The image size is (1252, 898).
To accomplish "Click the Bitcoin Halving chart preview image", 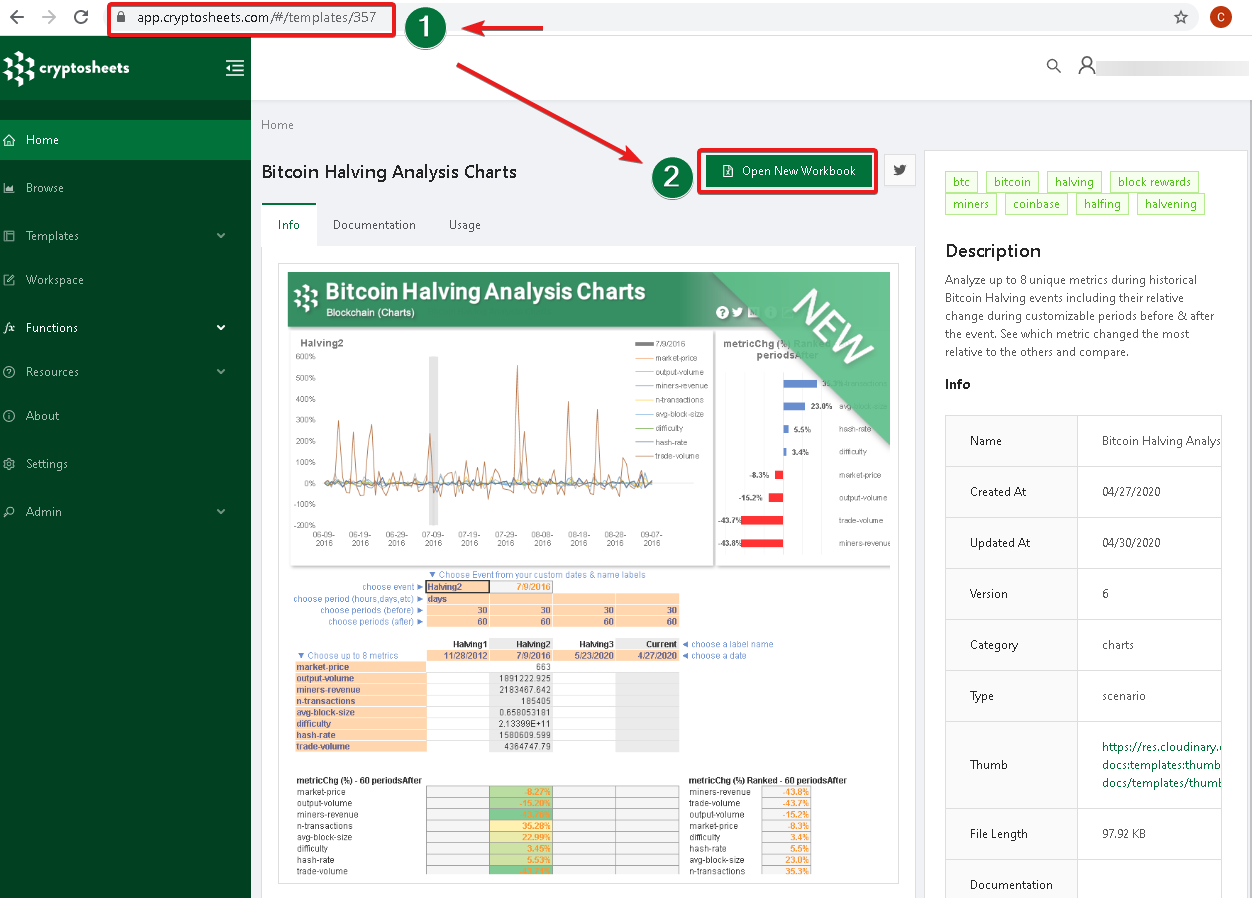I will point(589,573).
